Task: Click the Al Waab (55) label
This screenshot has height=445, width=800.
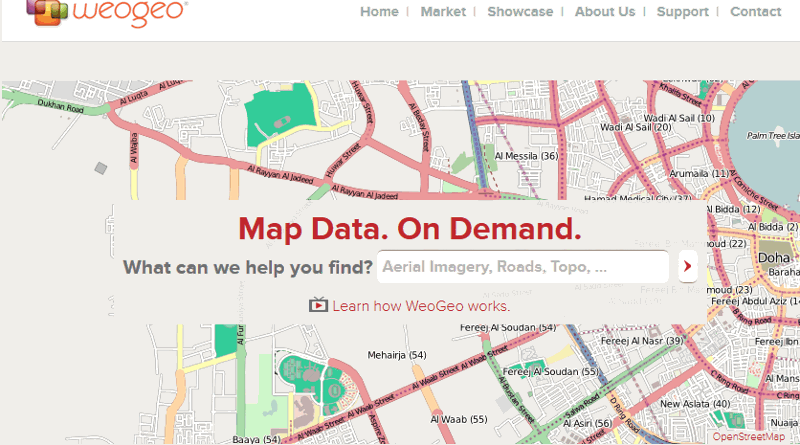Action: click(x=459, y=419)
